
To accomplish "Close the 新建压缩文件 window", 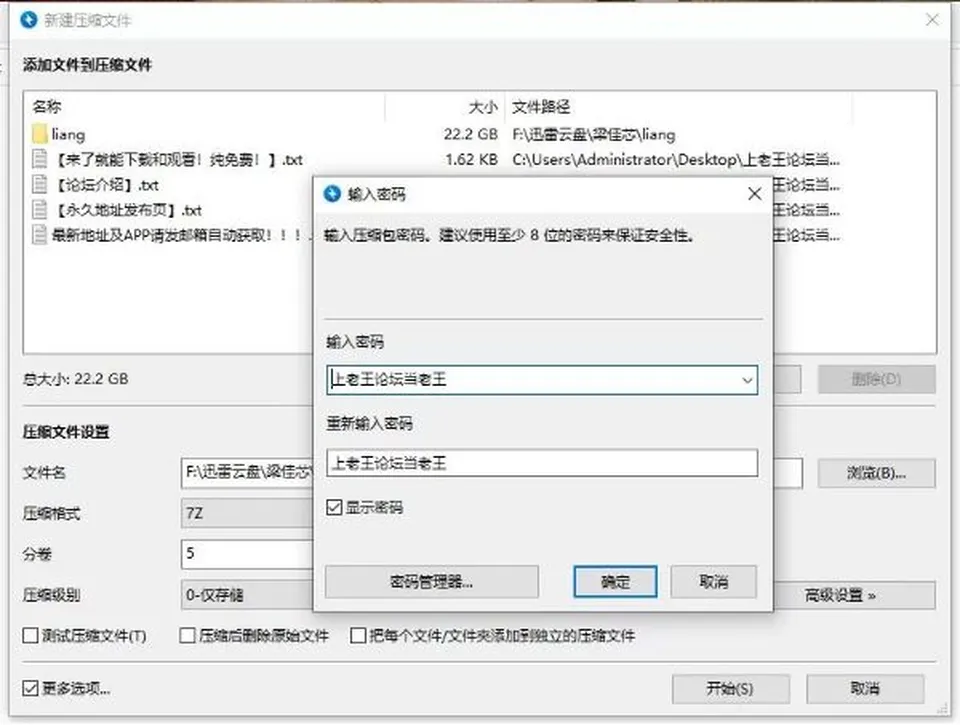I will 932,20.
